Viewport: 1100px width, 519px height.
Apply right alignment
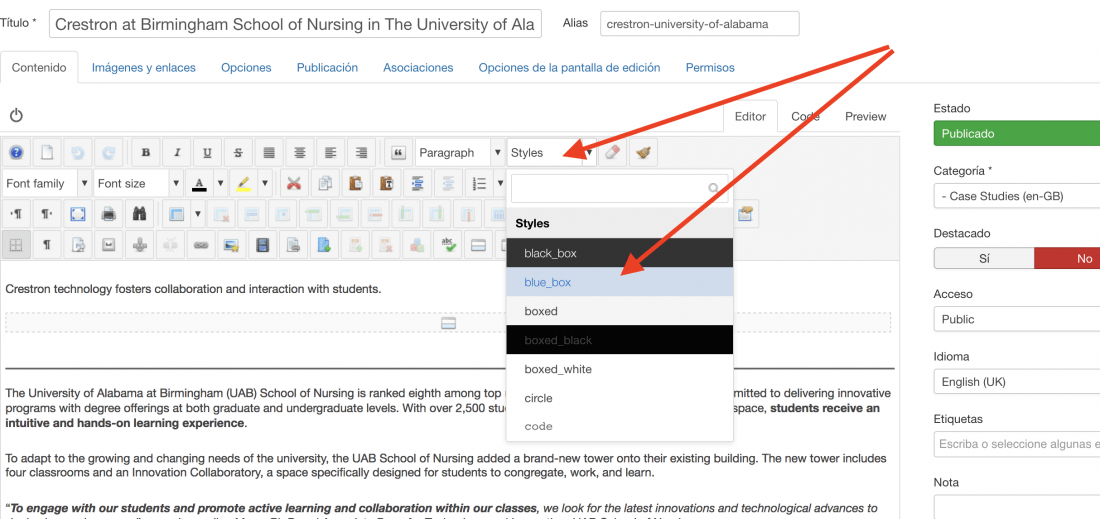coord(362,152)
